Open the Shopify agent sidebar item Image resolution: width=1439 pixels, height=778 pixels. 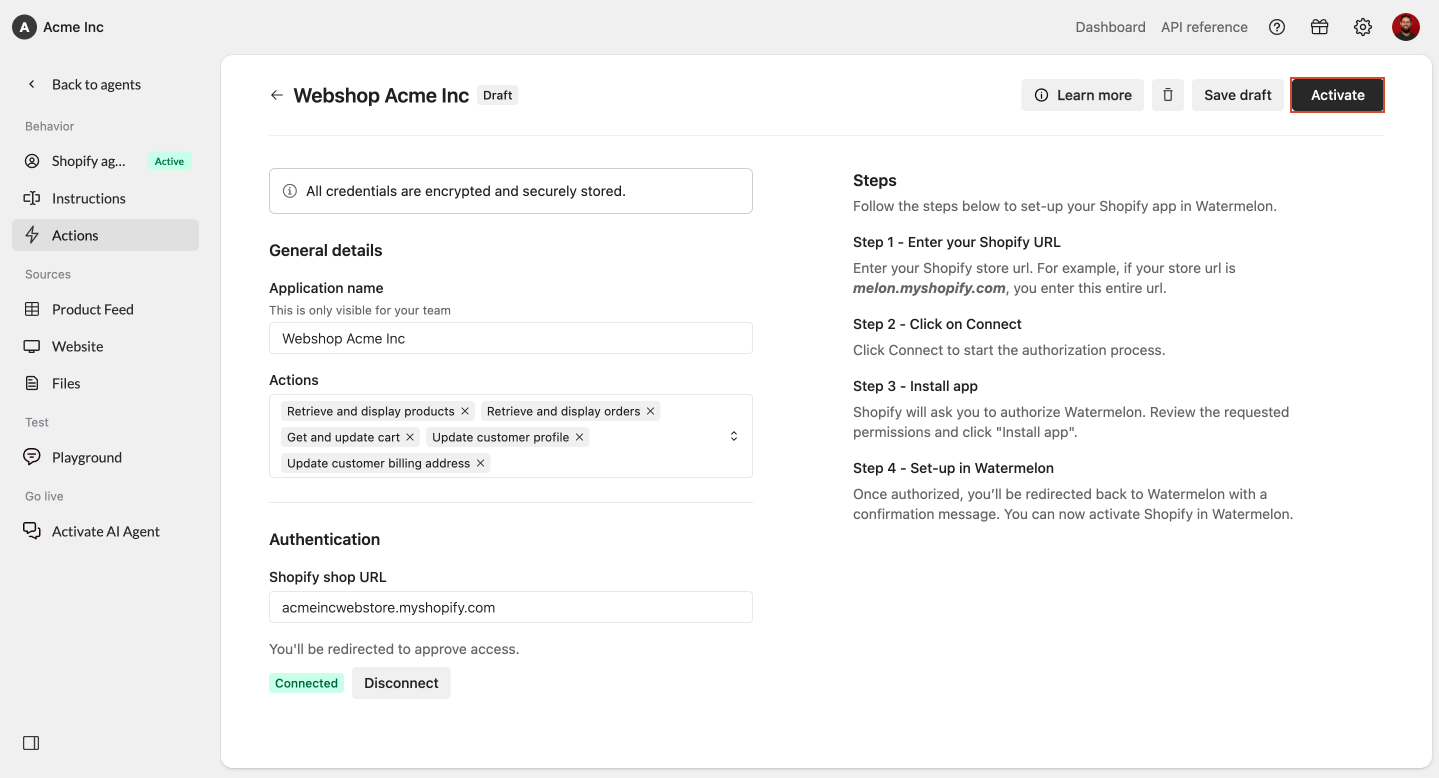click(106, 161)
